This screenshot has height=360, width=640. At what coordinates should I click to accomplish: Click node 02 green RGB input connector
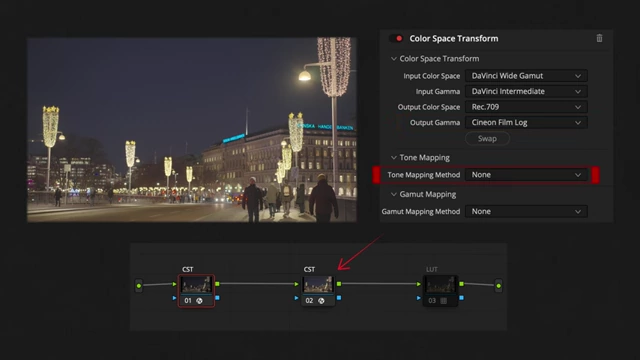(x=296, y=284)
